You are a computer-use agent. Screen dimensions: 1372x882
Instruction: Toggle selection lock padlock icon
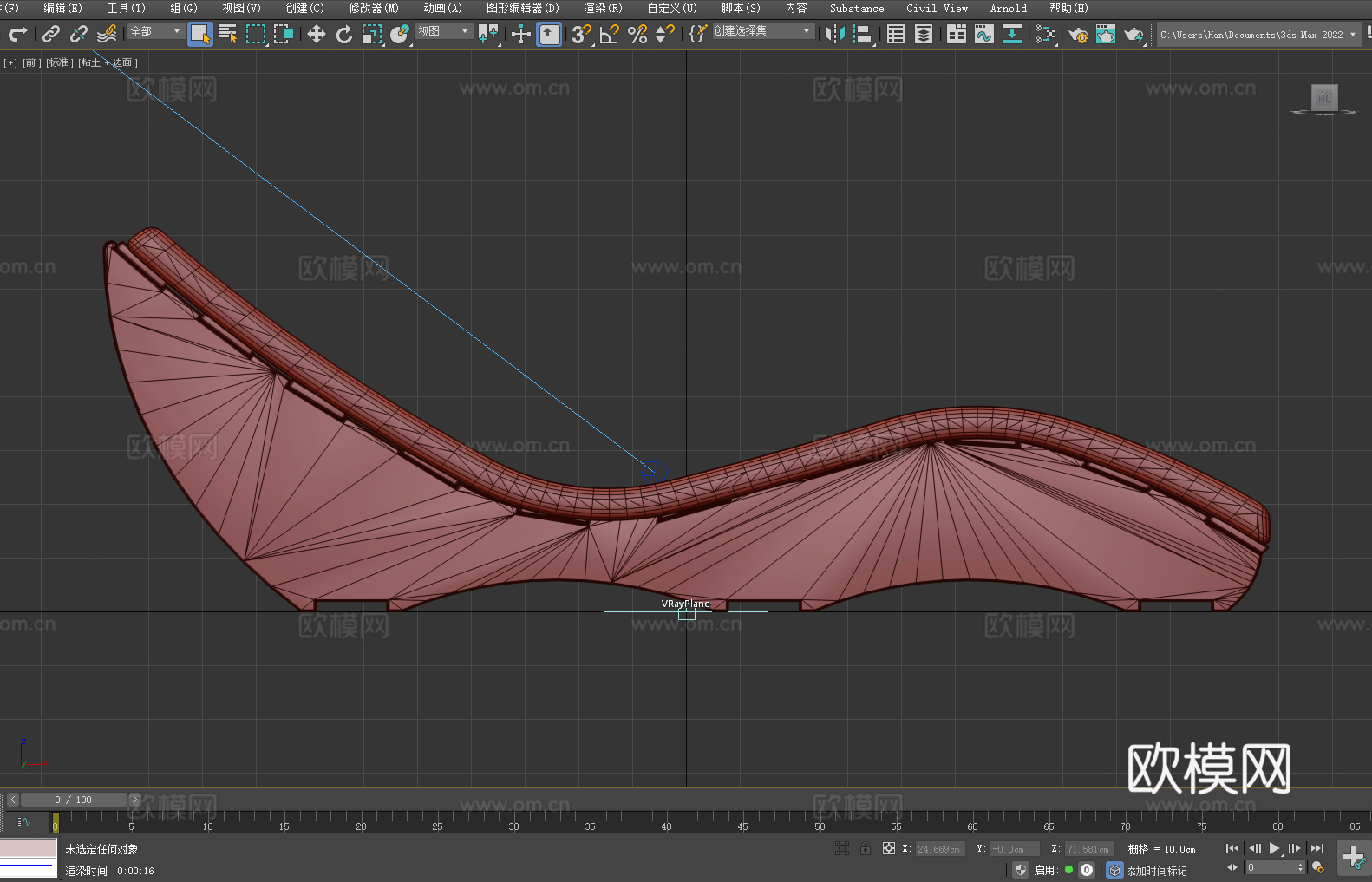(x=866, y=849)
